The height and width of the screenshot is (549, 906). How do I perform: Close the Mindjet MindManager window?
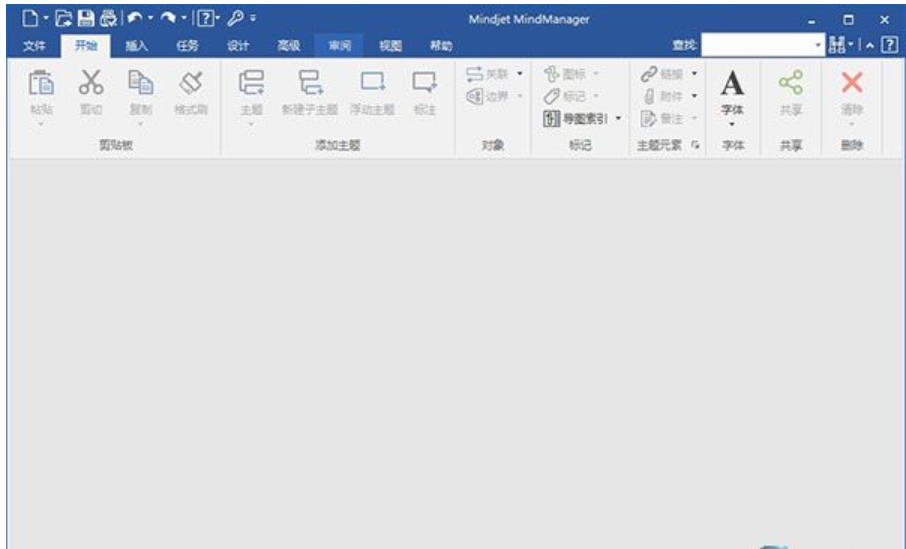[884, 20]
